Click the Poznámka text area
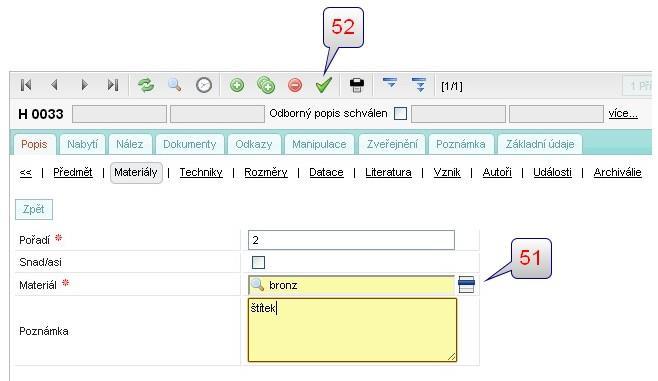The width and height of the screenshot is (658, 381). 352,330
